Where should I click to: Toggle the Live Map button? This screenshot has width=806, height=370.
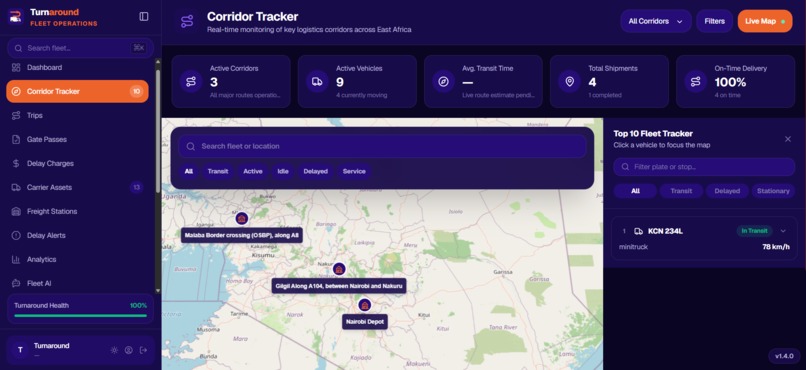click(x=765, y=21)
